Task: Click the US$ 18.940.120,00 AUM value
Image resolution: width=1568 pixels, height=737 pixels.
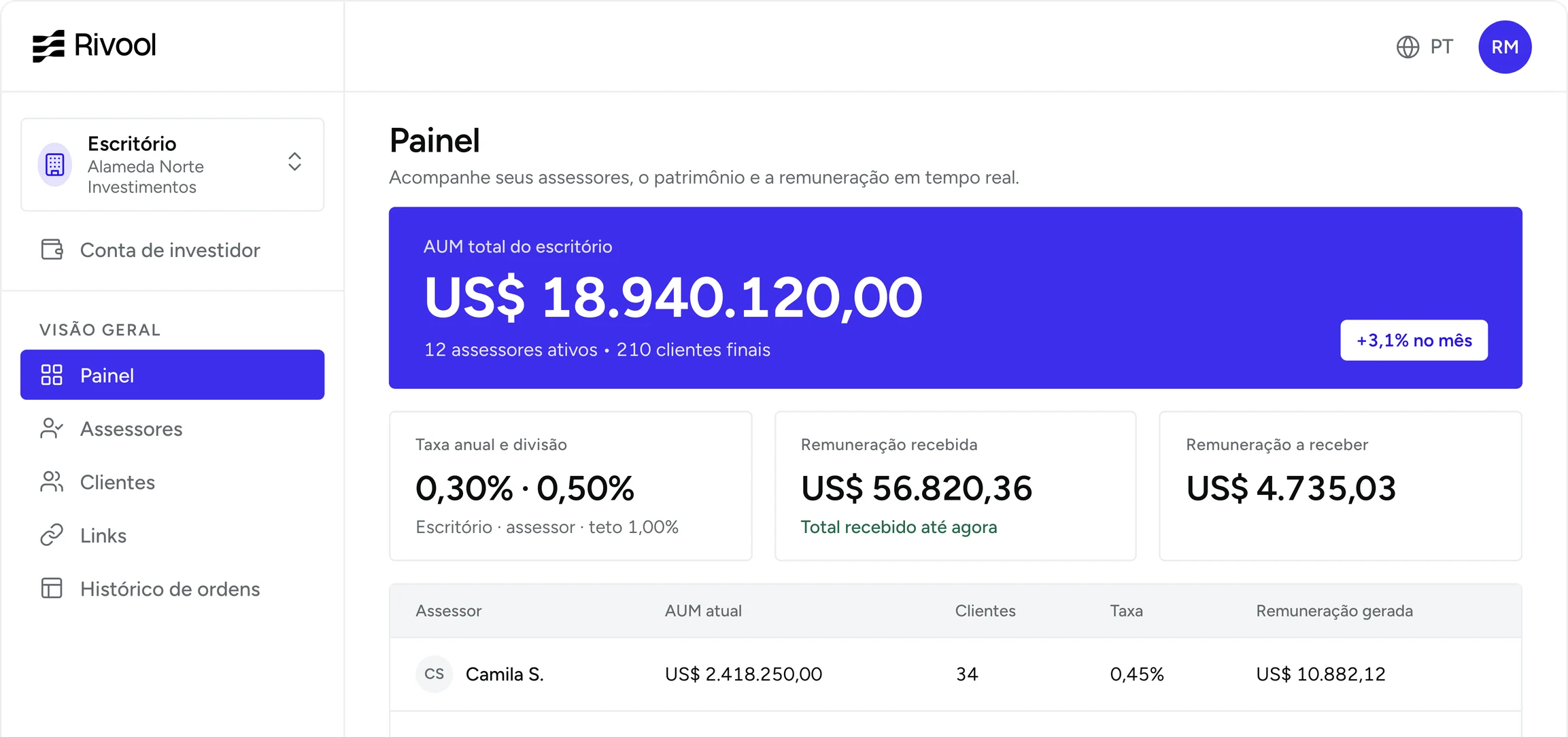Action: tap(673, 297)
